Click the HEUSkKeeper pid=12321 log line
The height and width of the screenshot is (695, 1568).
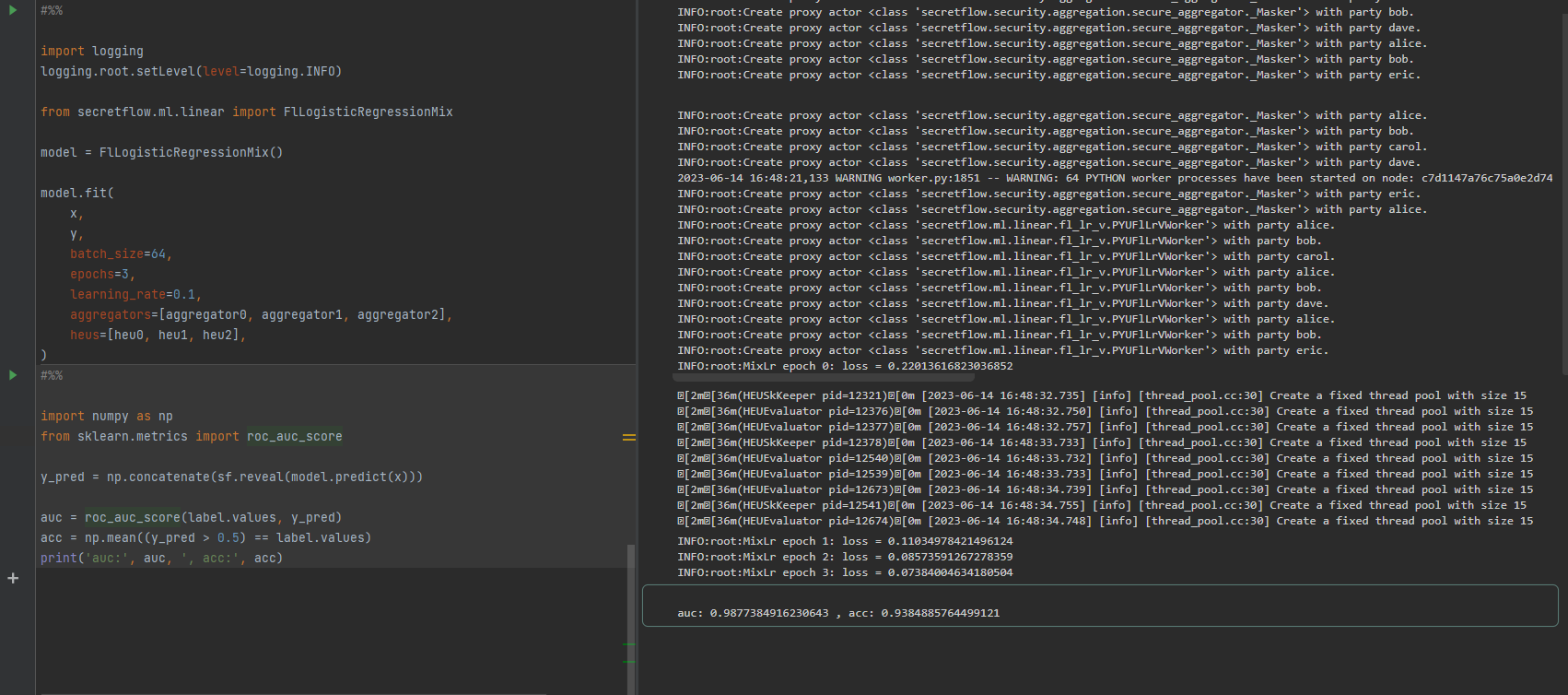pos(1102,395)
